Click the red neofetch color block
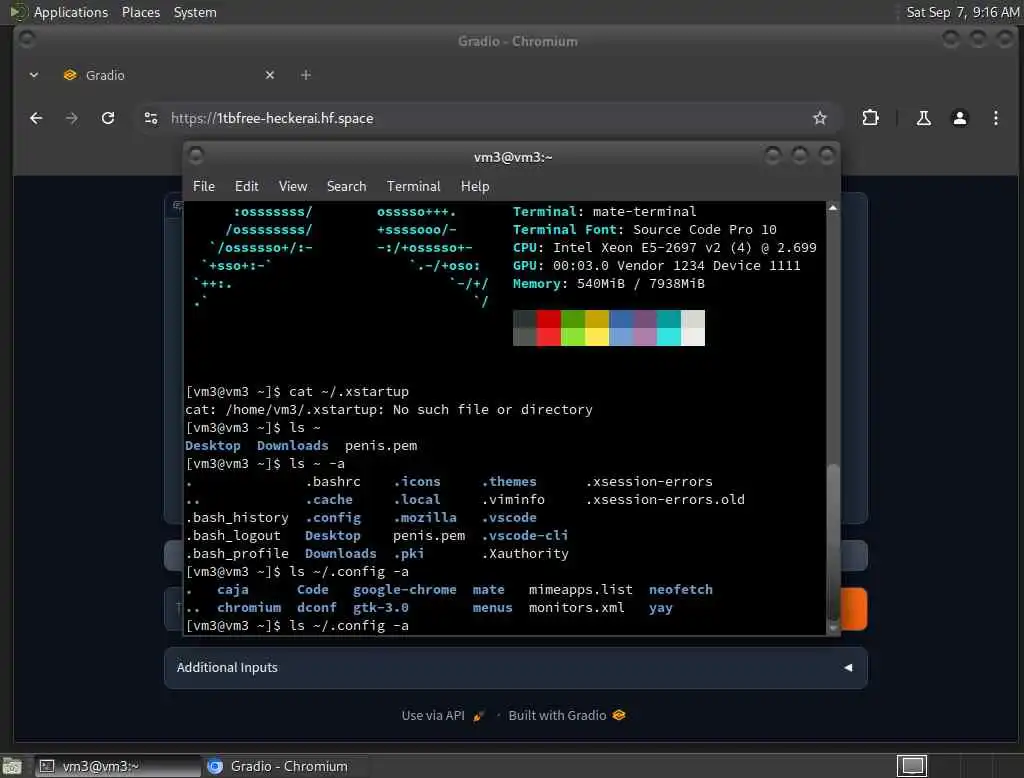Screen dimensions: 1024x778 coord(548,328)
